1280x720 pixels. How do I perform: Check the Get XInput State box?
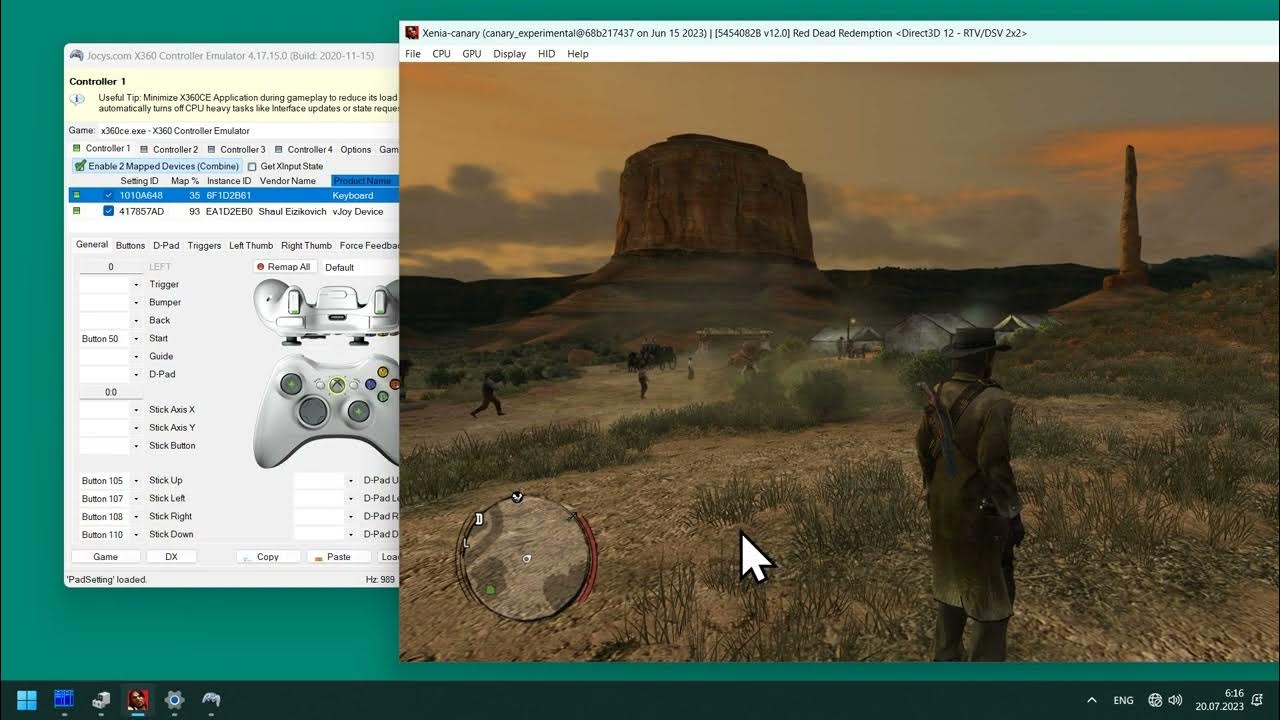(253, 166)
